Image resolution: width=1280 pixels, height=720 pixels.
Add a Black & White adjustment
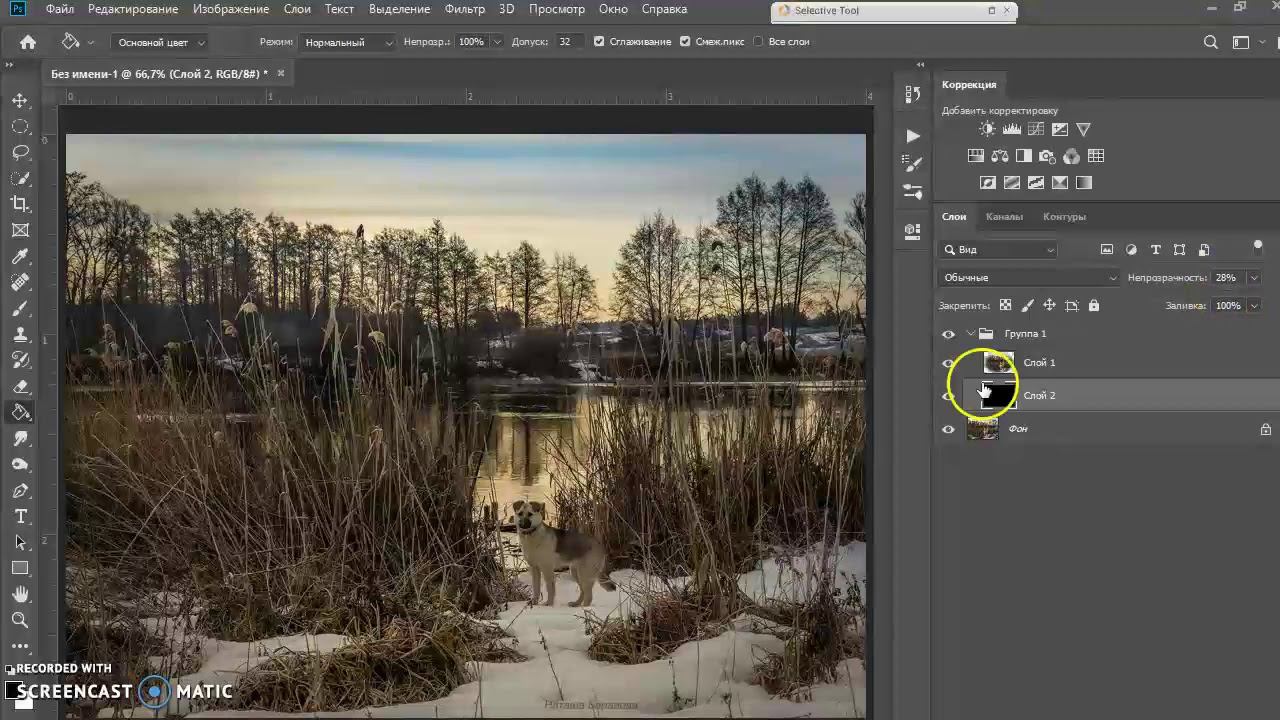[1024, 156]
